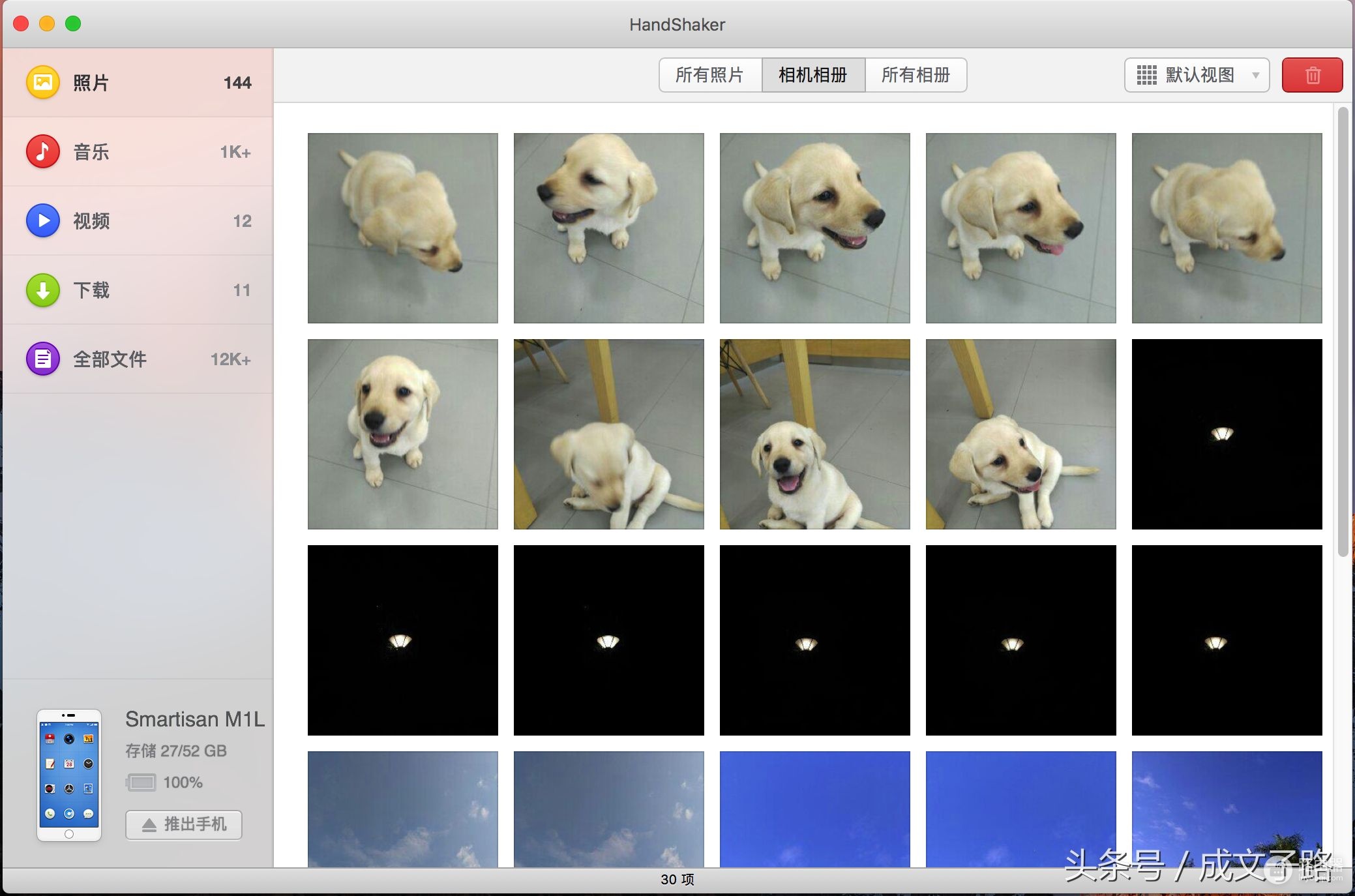Viewport: 1355px width, 896px height.
Task: Select the first dark night lamp thumbnail
Action: pyautogui.click(x=1227, y=434)
